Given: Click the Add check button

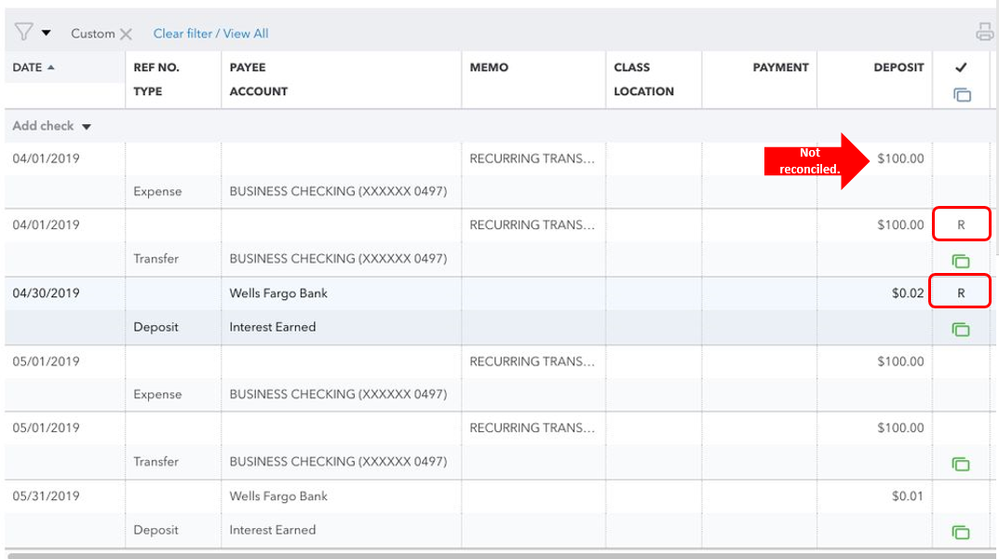Looking at the screenshot, I should pyautogui.click(x=43, y=126).
